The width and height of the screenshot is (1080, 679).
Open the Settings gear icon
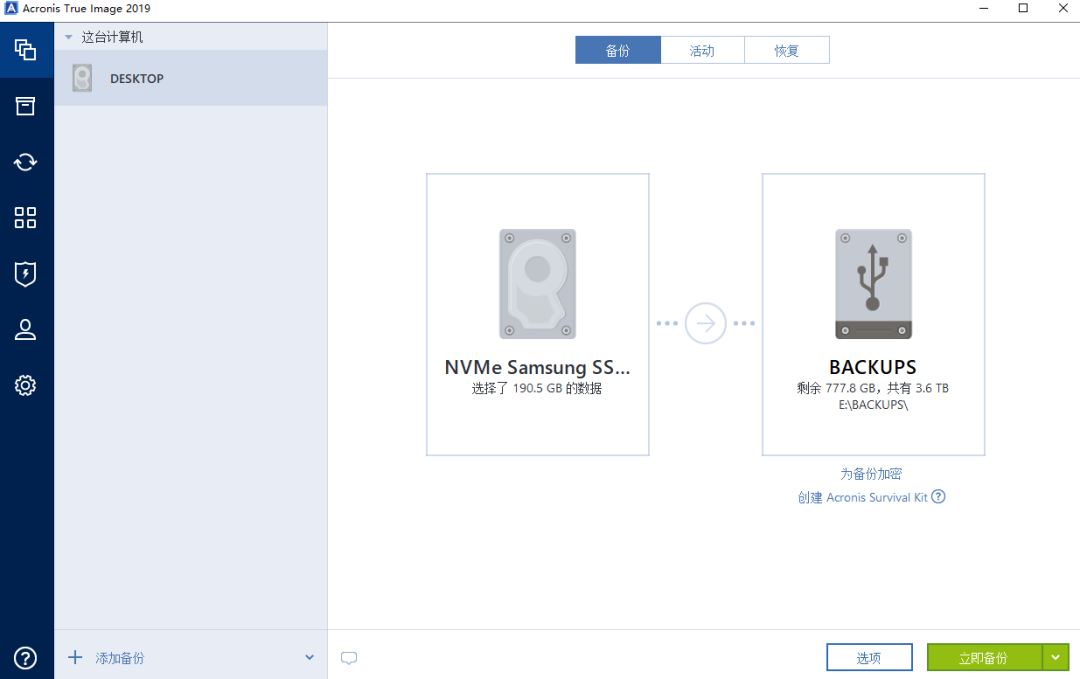[25, 385]
